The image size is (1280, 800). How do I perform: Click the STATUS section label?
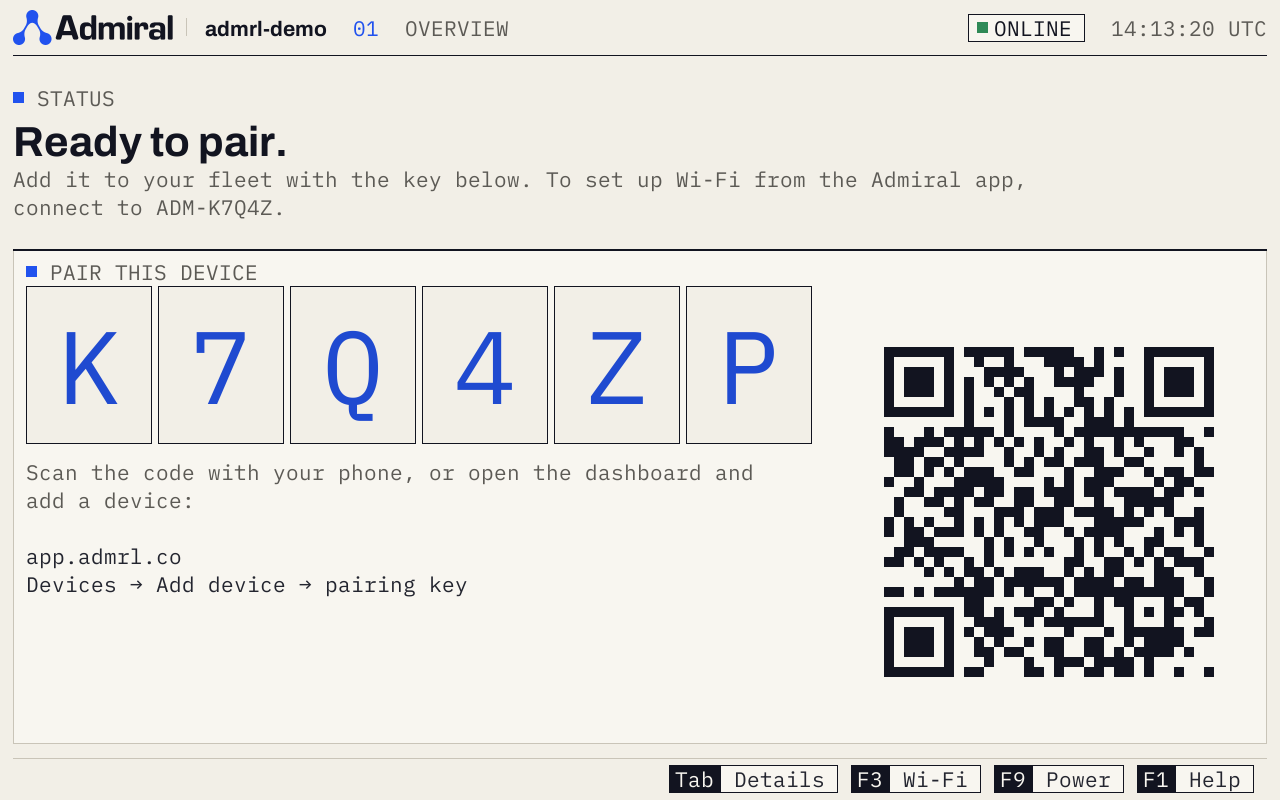76,99
